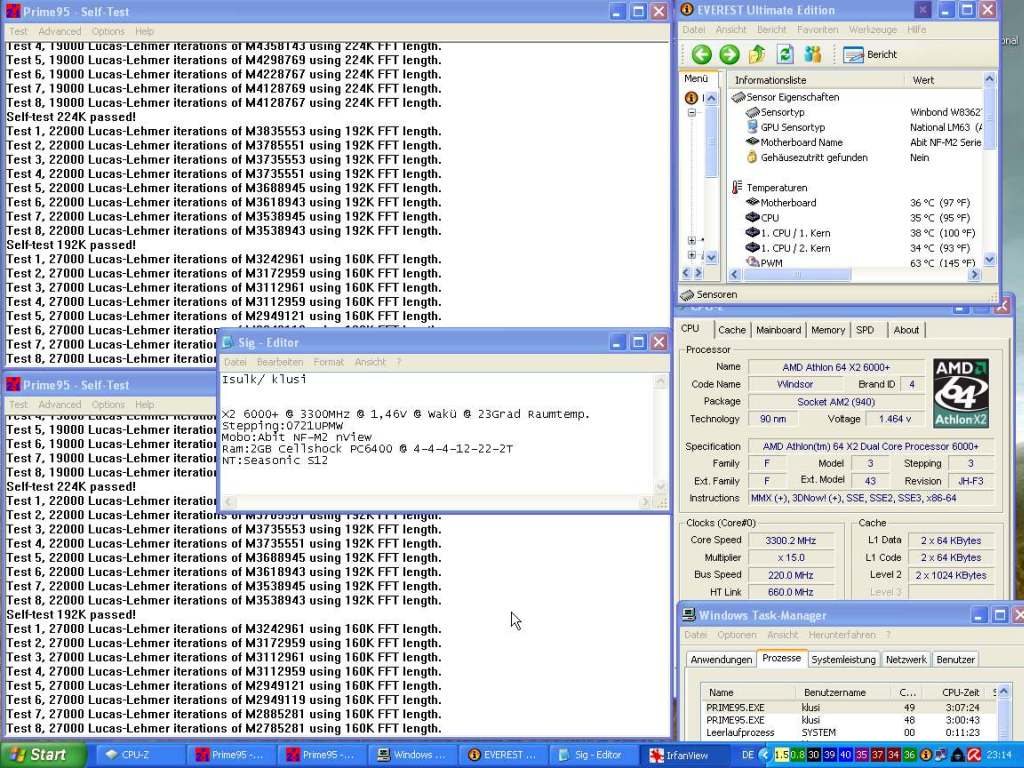Screen dimensions: 1024x768
Task: Switch to the Systemleistung tab in Task-Manager
Action: tap(843, 660)
